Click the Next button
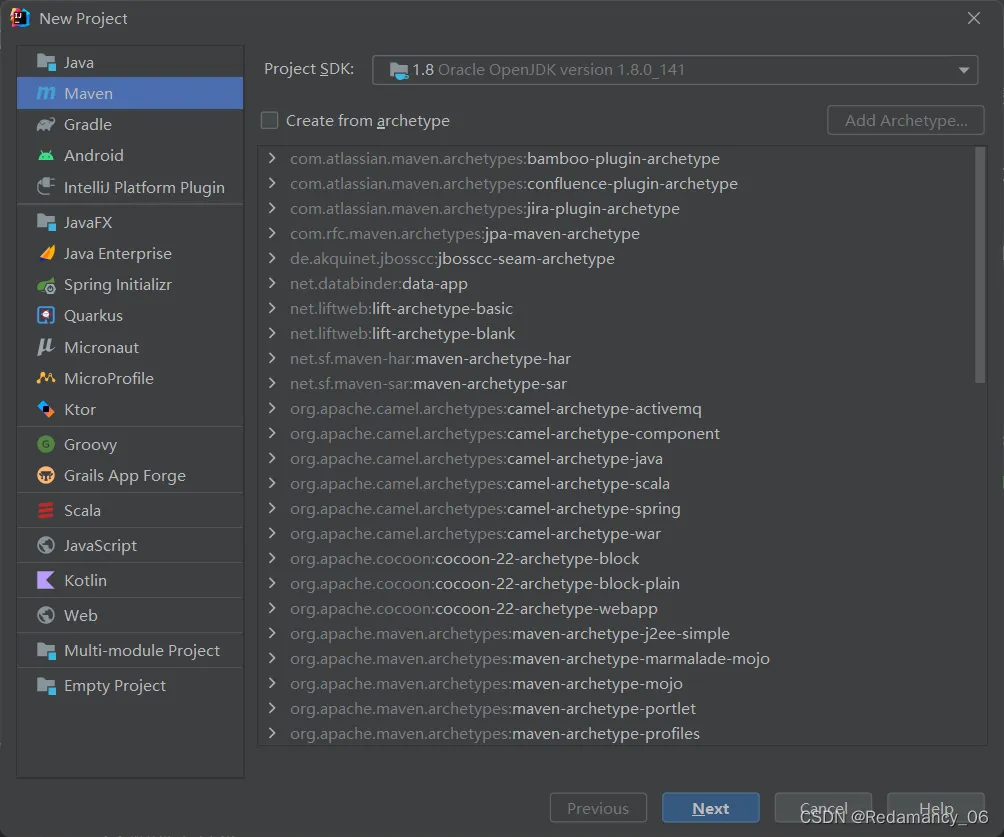The image size is (1004, 837). tap(711, 808)
